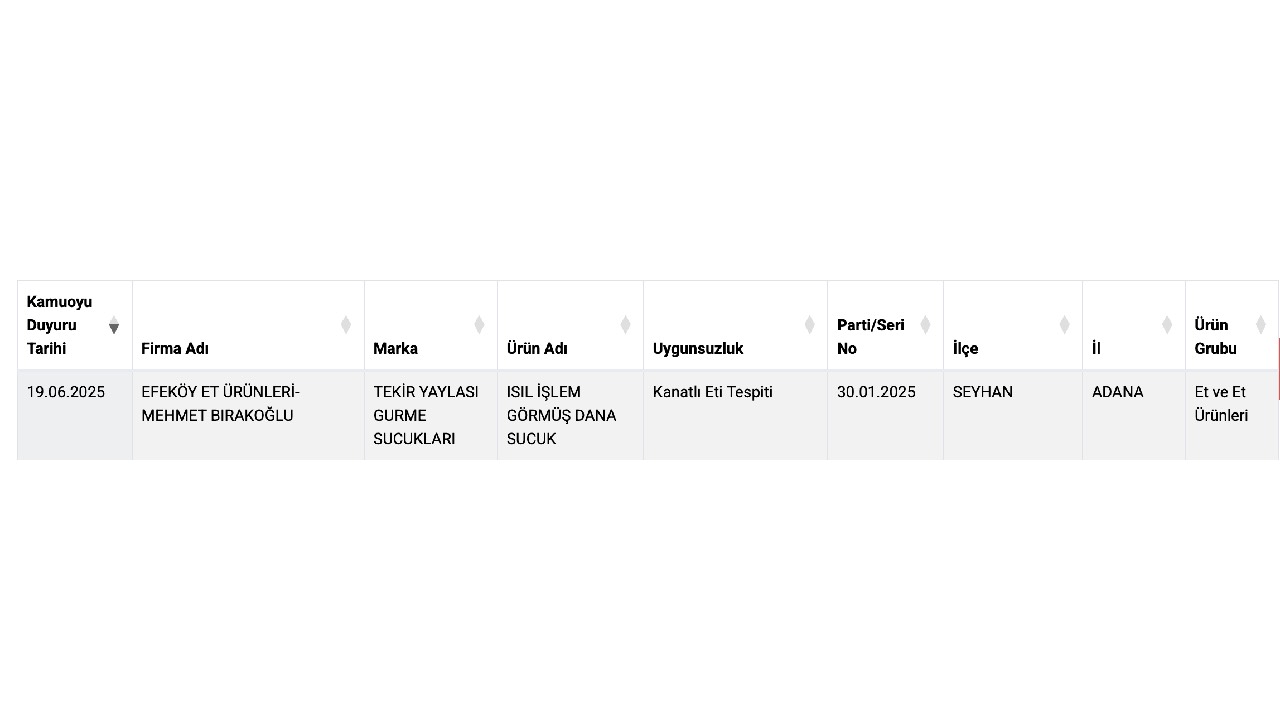Viewport: 1280px width, 720px height.
Task: Select the ADANA province cell
Action: pos(1134,415)
